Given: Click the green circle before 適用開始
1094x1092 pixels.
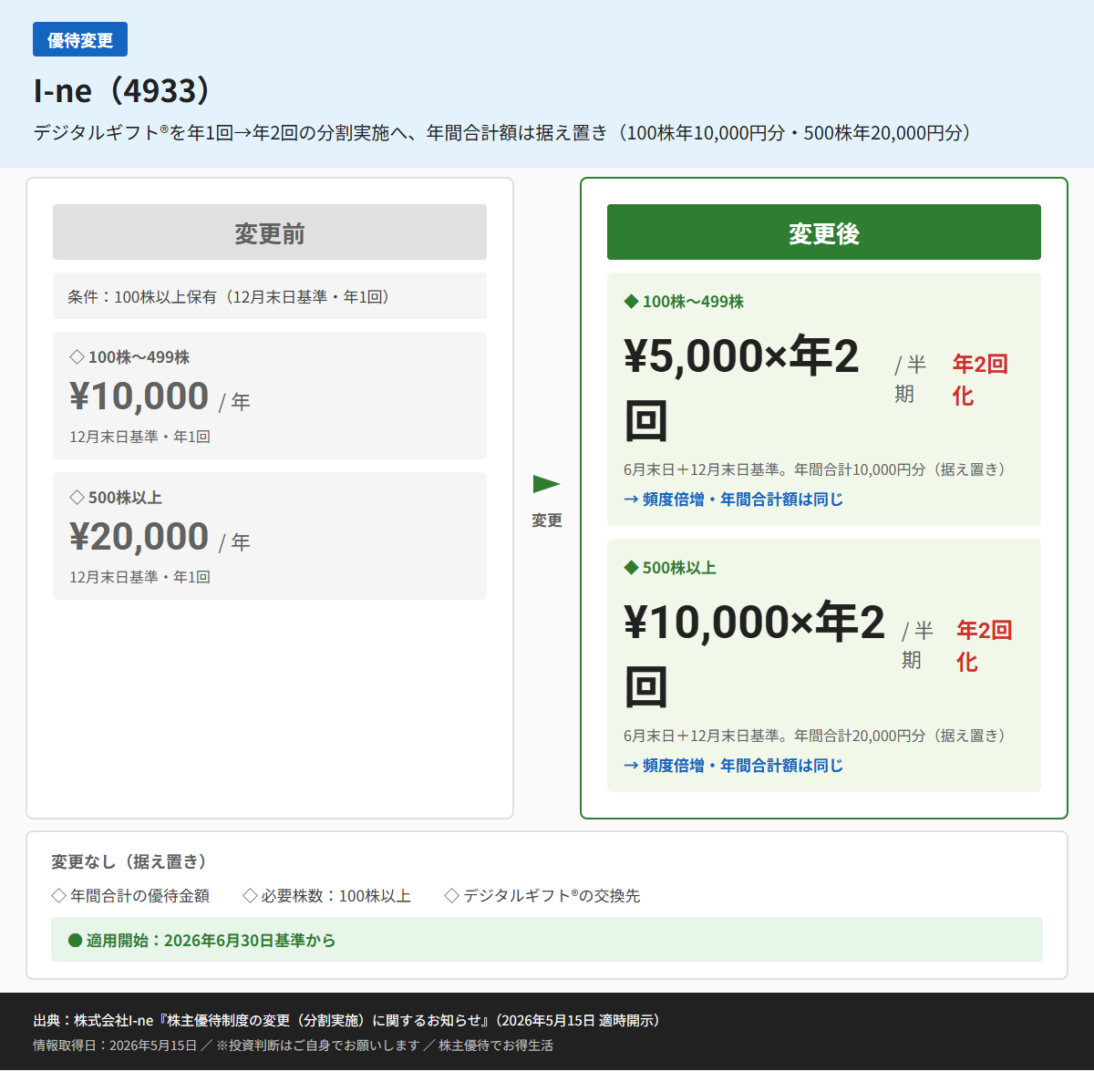Looking at the screenshot, I should tap(76, 941).
